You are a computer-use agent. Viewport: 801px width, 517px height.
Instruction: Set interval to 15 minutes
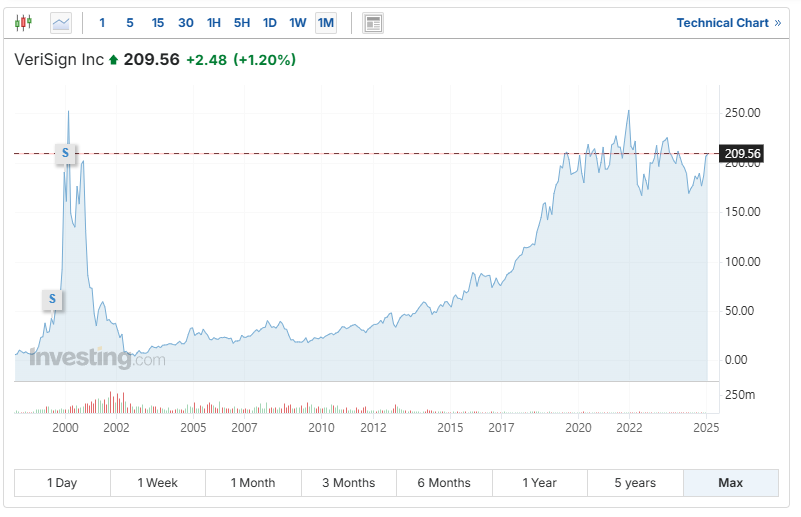pos(158,23)
